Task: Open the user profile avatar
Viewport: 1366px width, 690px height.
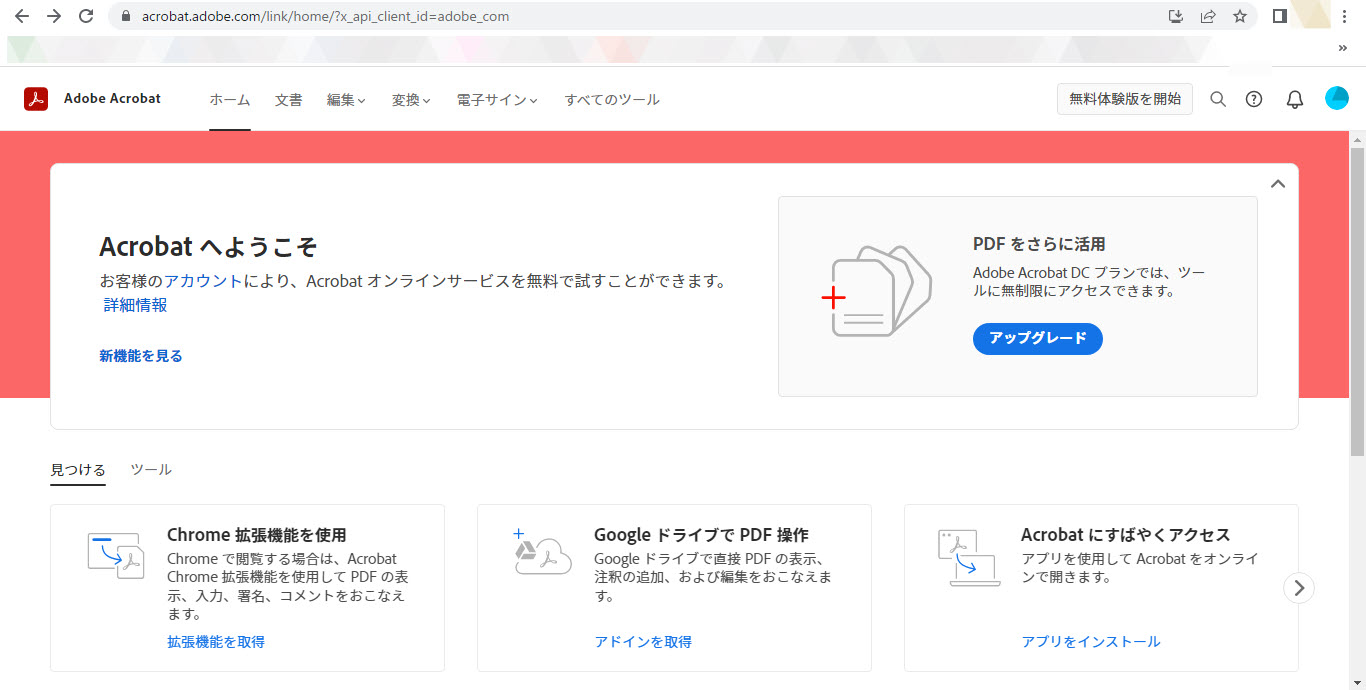Action: [1337, 98]
